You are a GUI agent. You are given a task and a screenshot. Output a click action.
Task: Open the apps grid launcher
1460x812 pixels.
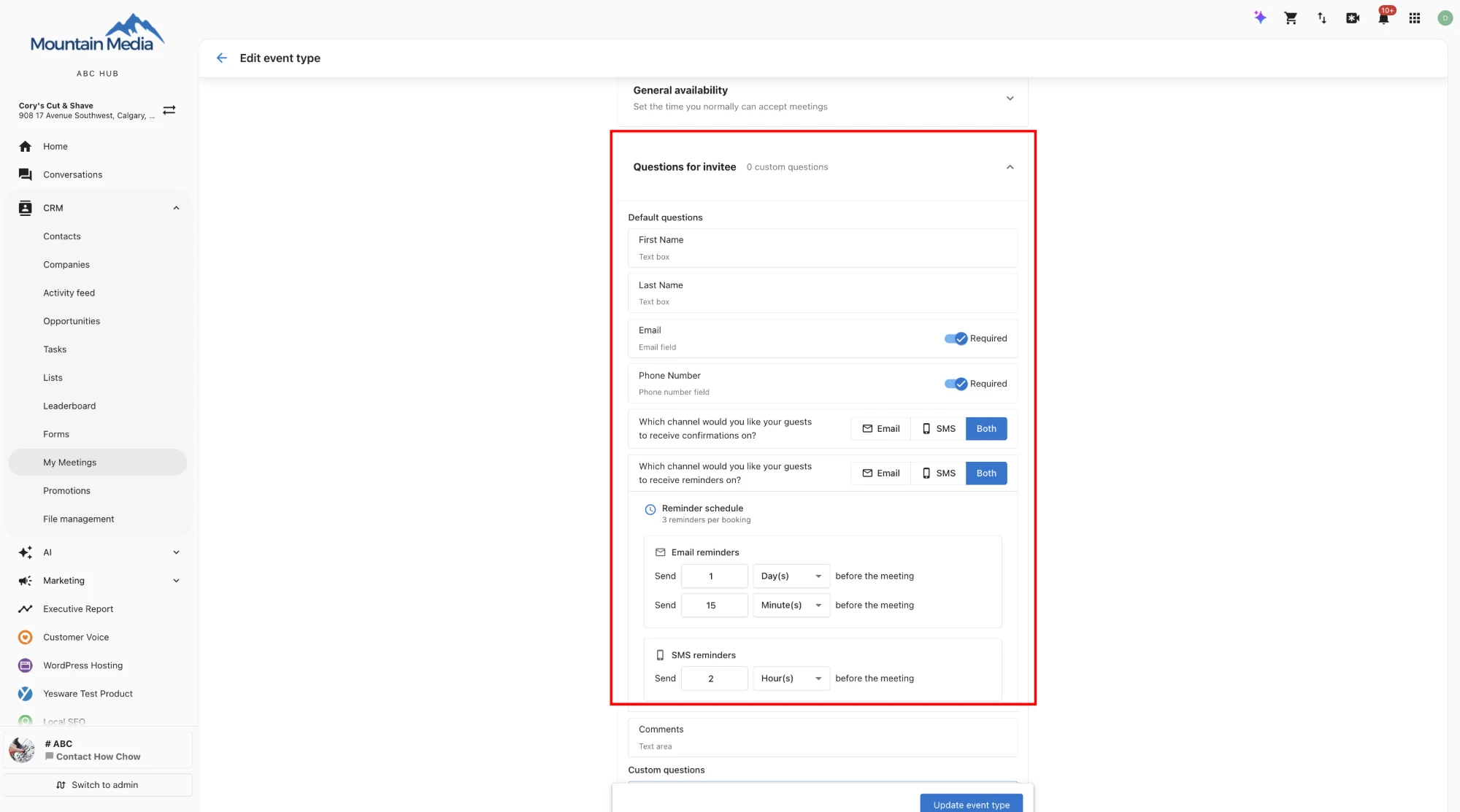point(1415,18)
